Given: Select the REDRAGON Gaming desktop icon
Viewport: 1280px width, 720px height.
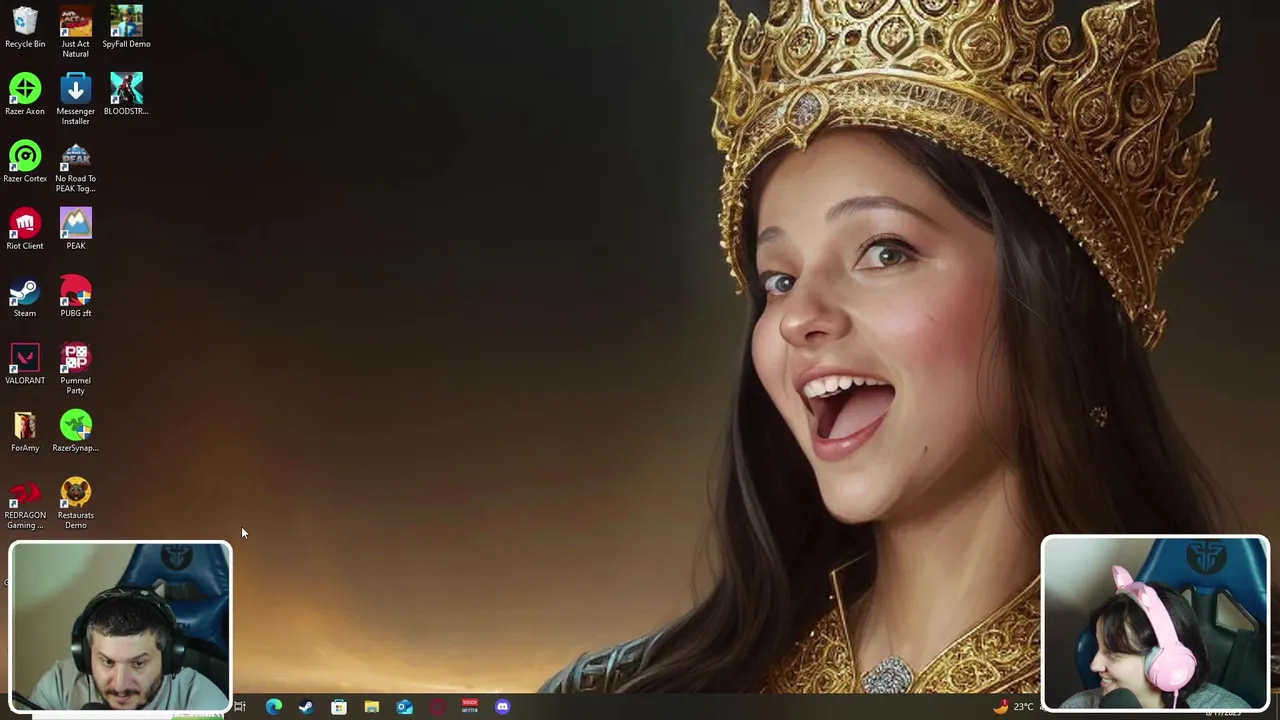Looking at the screenshot, I should [x=25, y=503].
